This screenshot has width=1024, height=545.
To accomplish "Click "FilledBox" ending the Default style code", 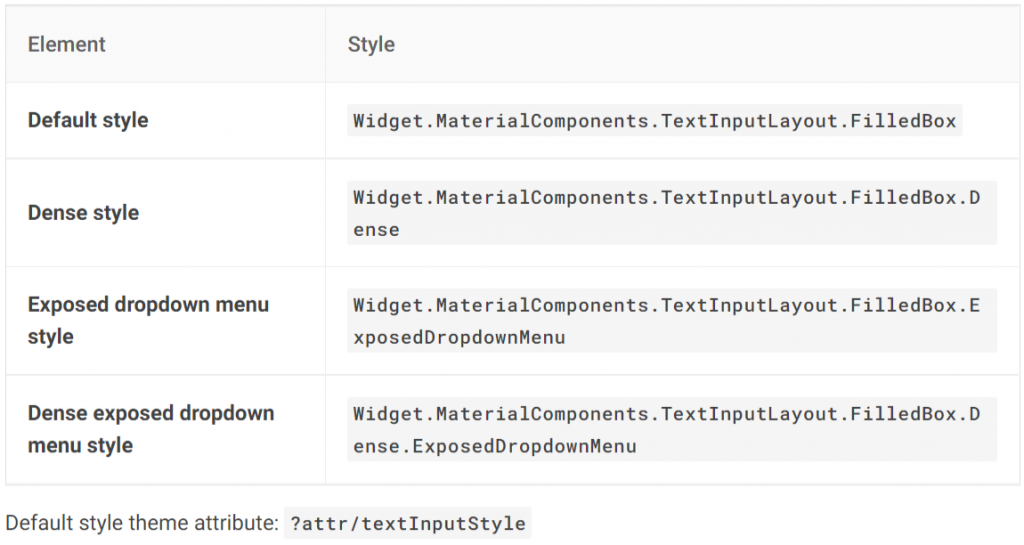I will coord(903,121).
